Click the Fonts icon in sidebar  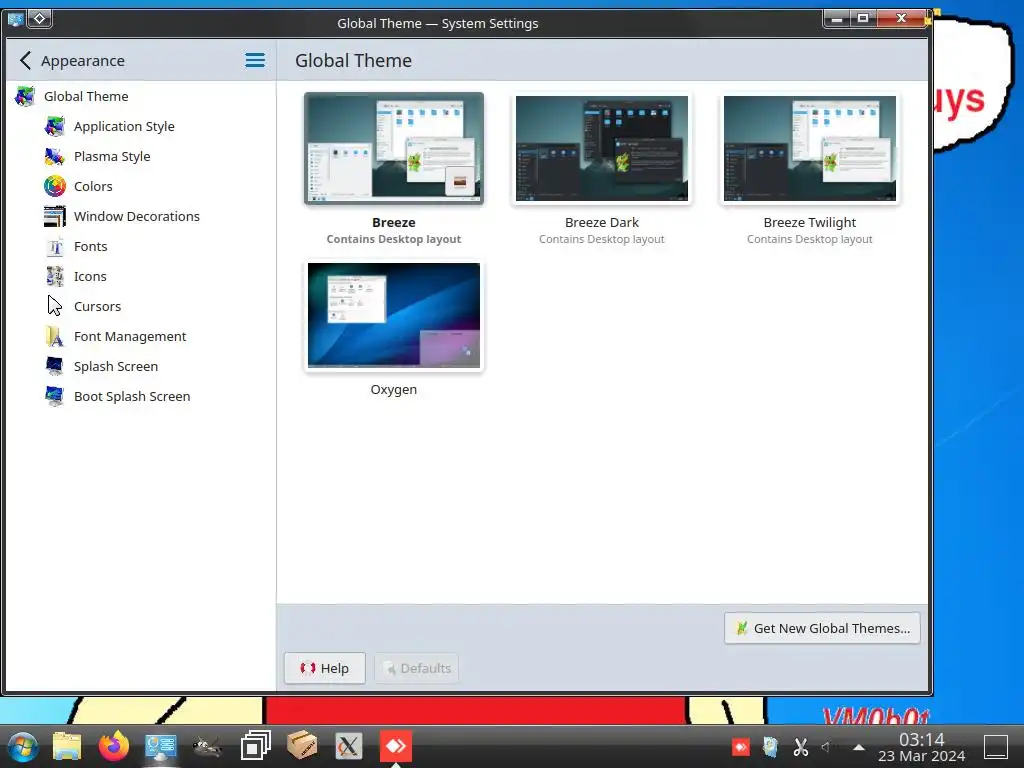coord(55,246)
